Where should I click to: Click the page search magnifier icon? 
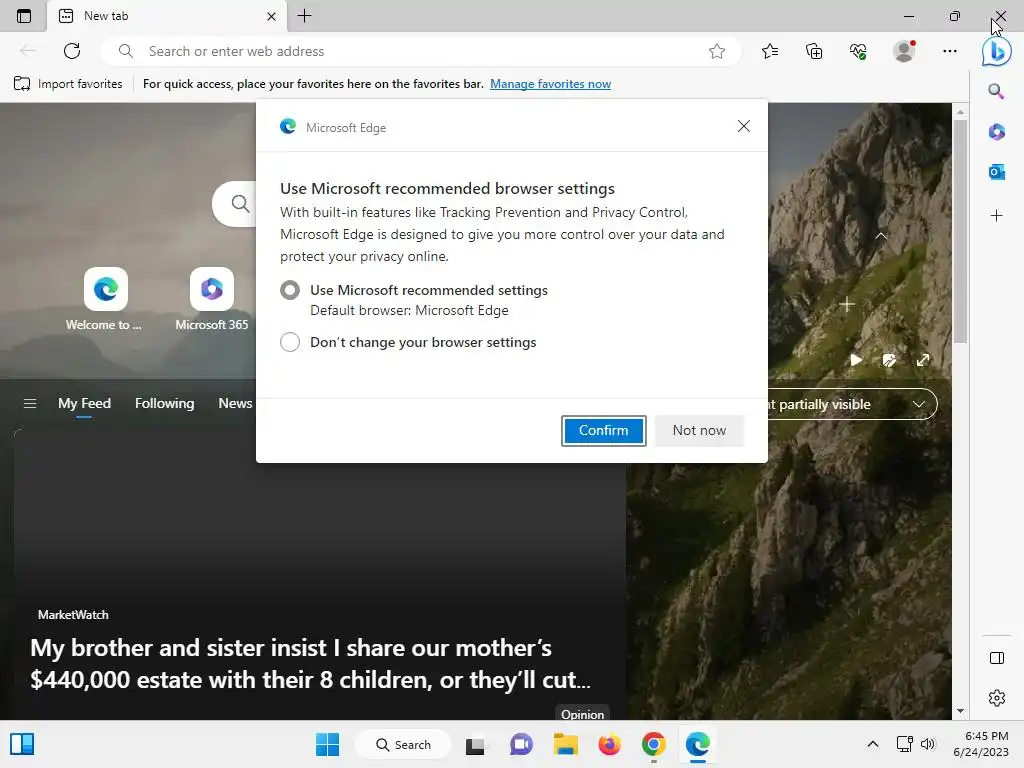click(240, 204)
